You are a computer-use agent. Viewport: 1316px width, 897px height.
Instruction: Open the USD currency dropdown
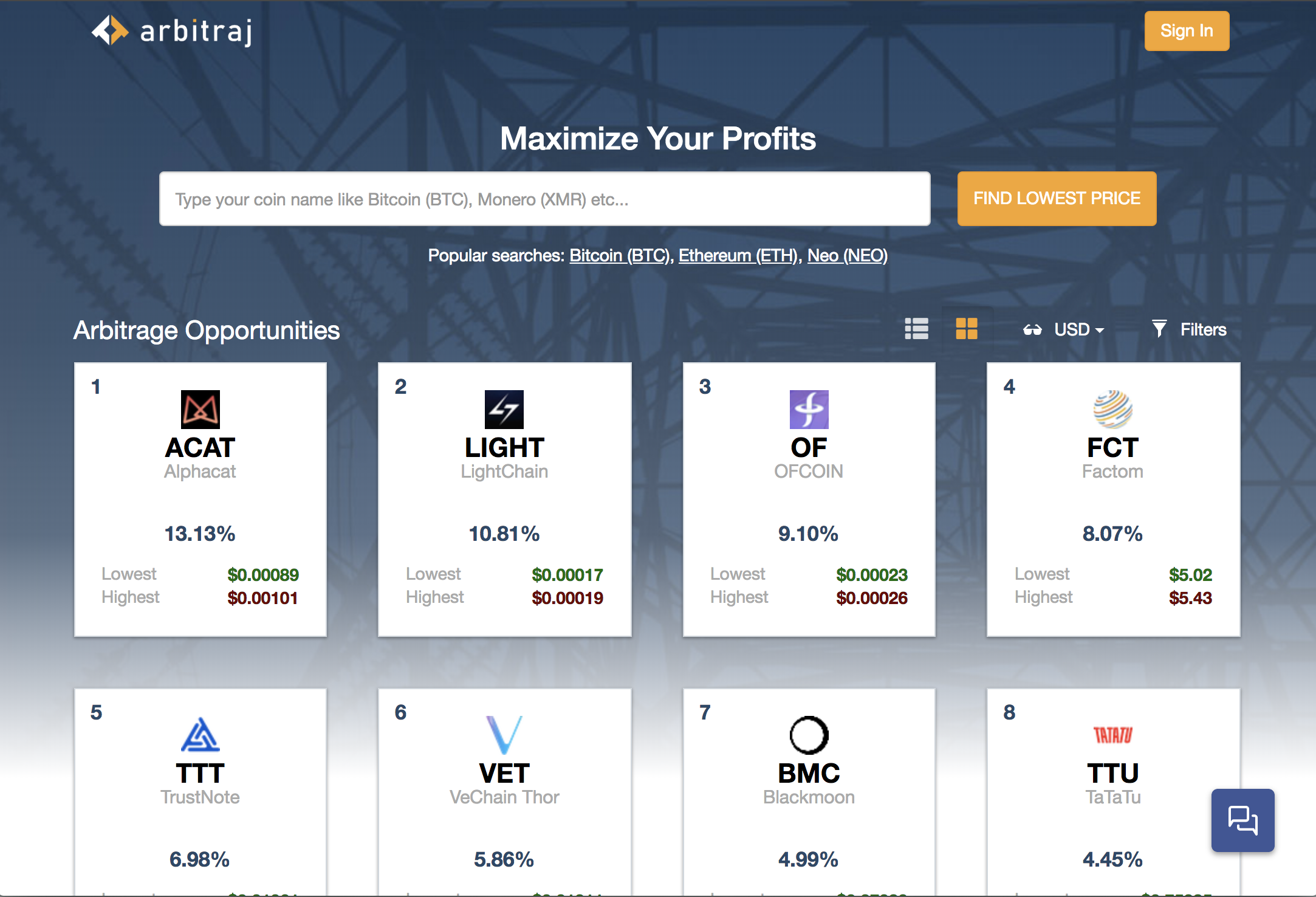(x=1078, y=329)
